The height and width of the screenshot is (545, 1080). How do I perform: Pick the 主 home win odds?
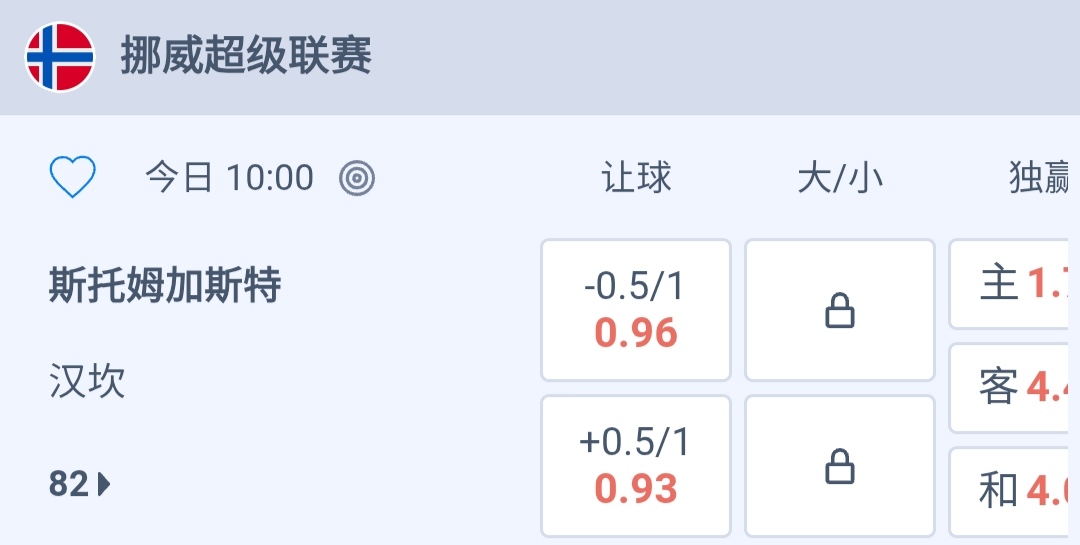point(1016,284)
